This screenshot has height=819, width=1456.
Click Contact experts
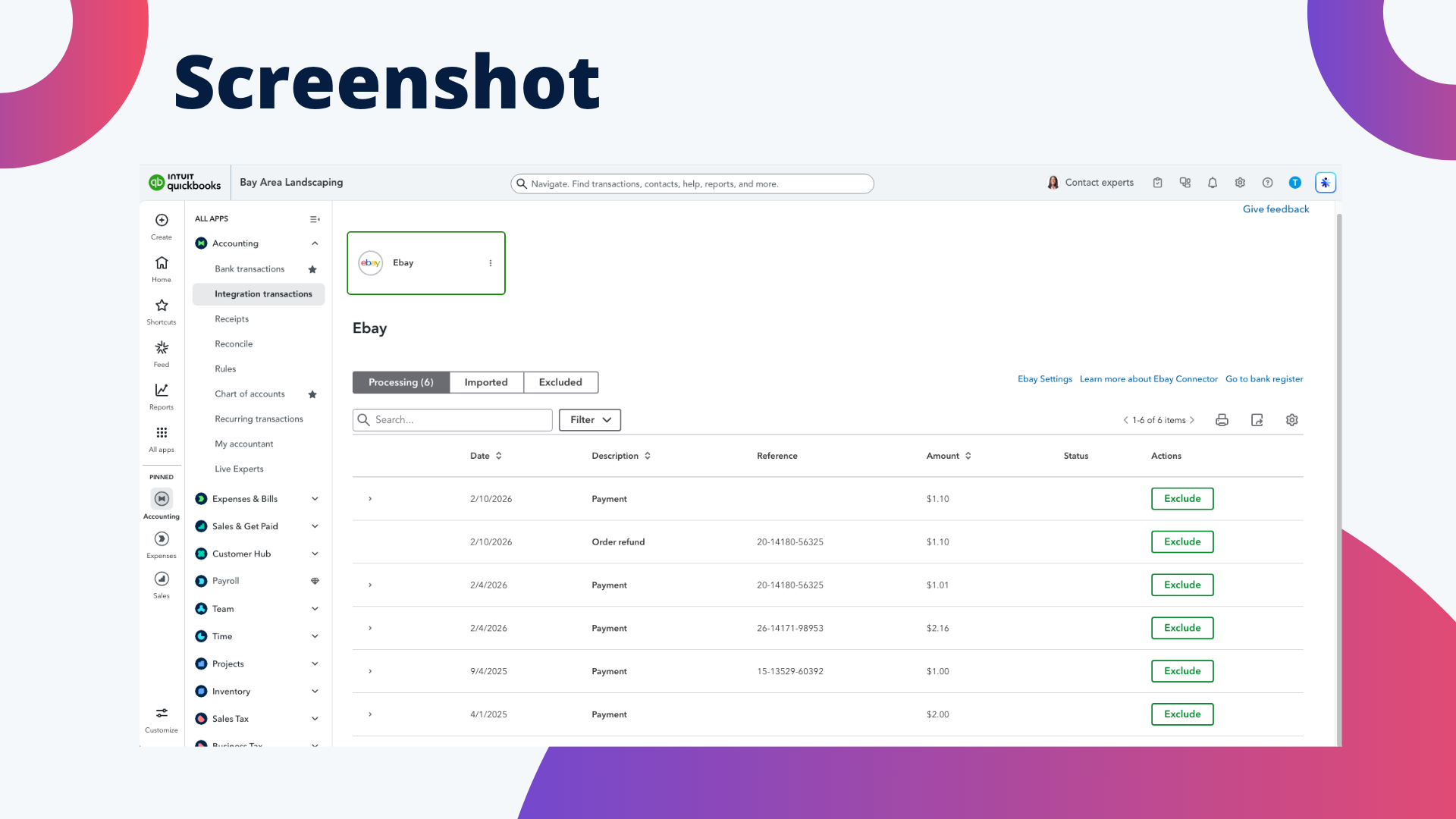tap(1090, 183)
